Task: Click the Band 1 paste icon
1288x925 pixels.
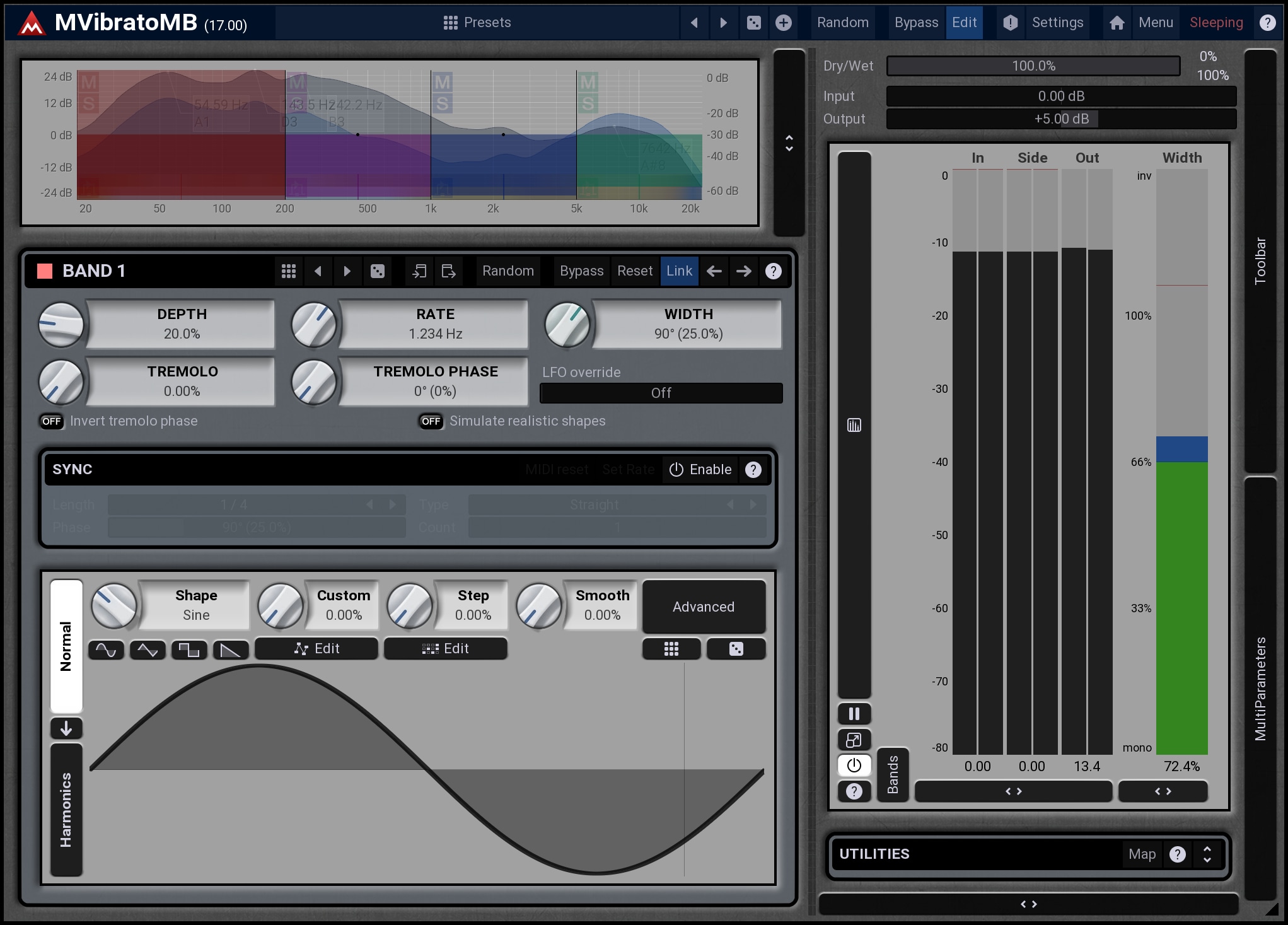Action: coord(448,271)
